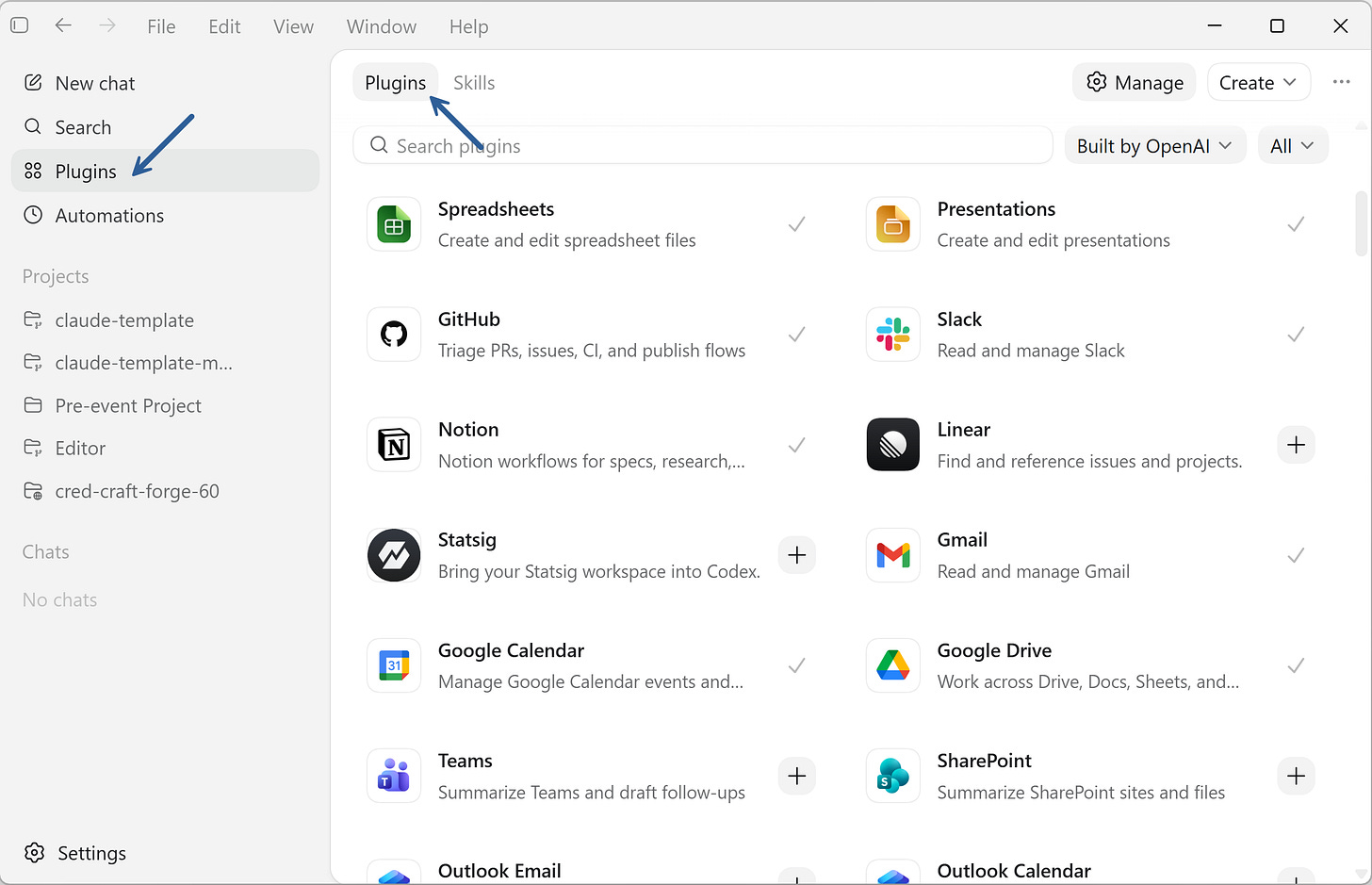1372x885 pixels.
Task: Click the Teams plugin icon
Action: click(394, 776)
